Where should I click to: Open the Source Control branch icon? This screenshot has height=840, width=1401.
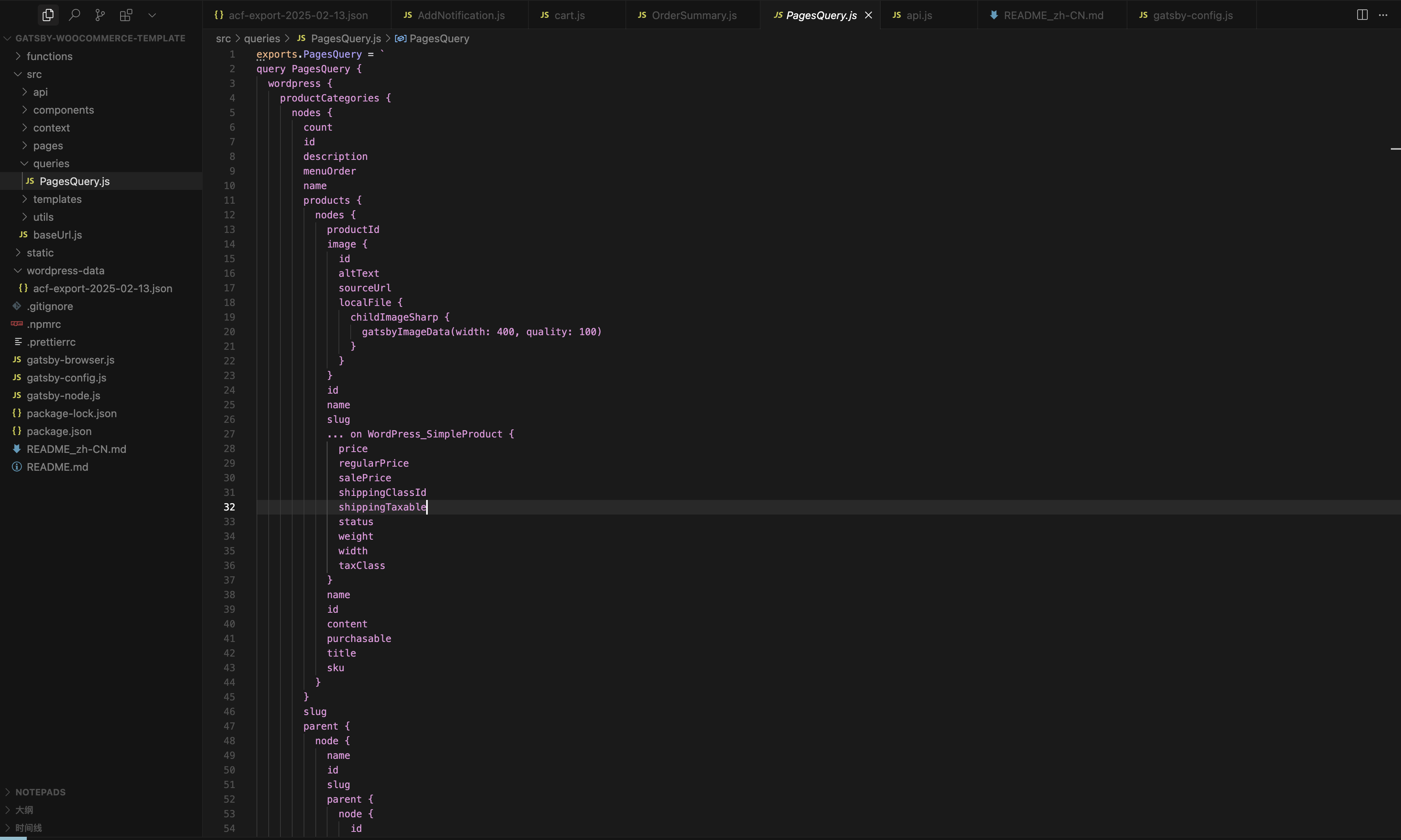click(x=100, y=15)
